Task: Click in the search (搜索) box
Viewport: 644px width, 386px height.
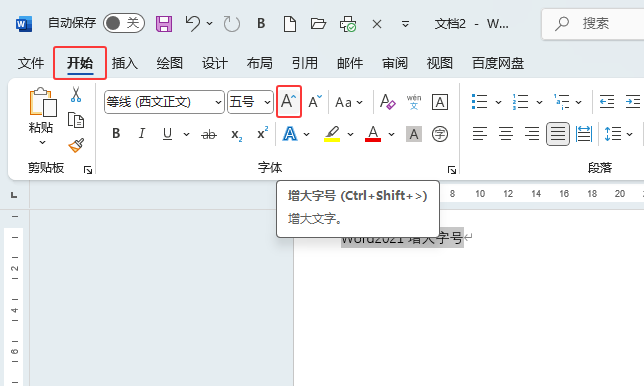Action: pos(593,24)
